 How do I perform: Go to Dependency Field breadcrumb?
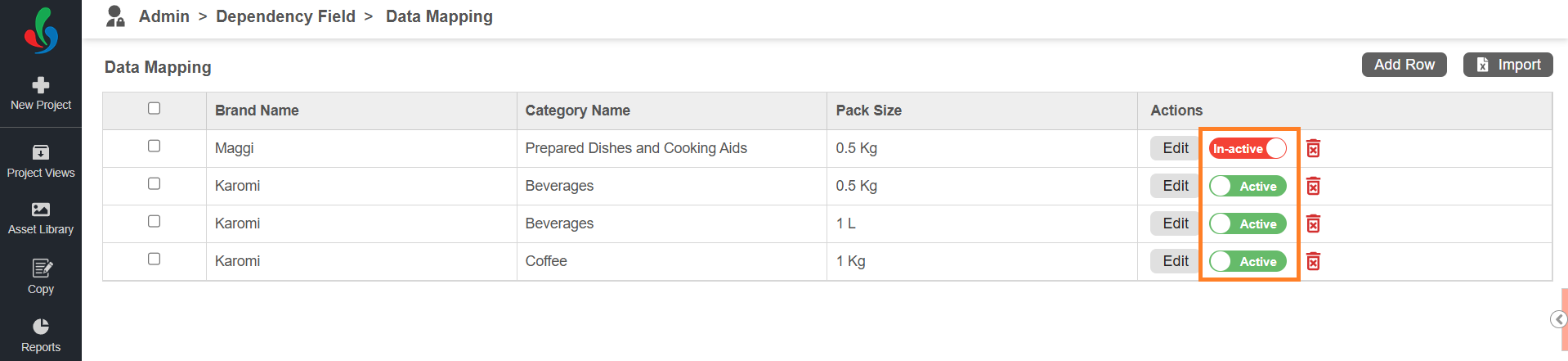click(285, 16)
